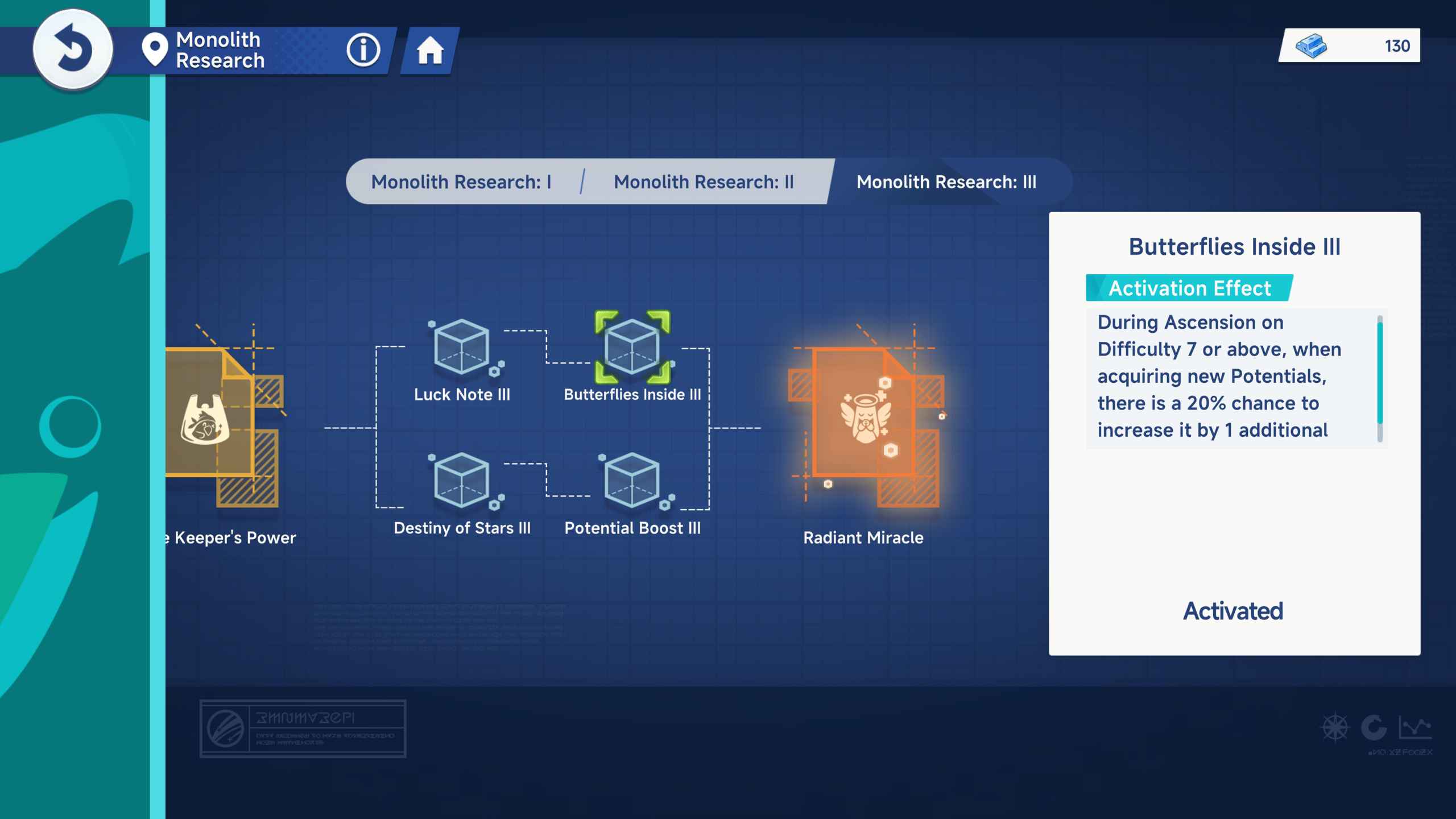Click the Butterflies Inside III panel title
The image size is (1456, 819).
tap(1234, 247)
